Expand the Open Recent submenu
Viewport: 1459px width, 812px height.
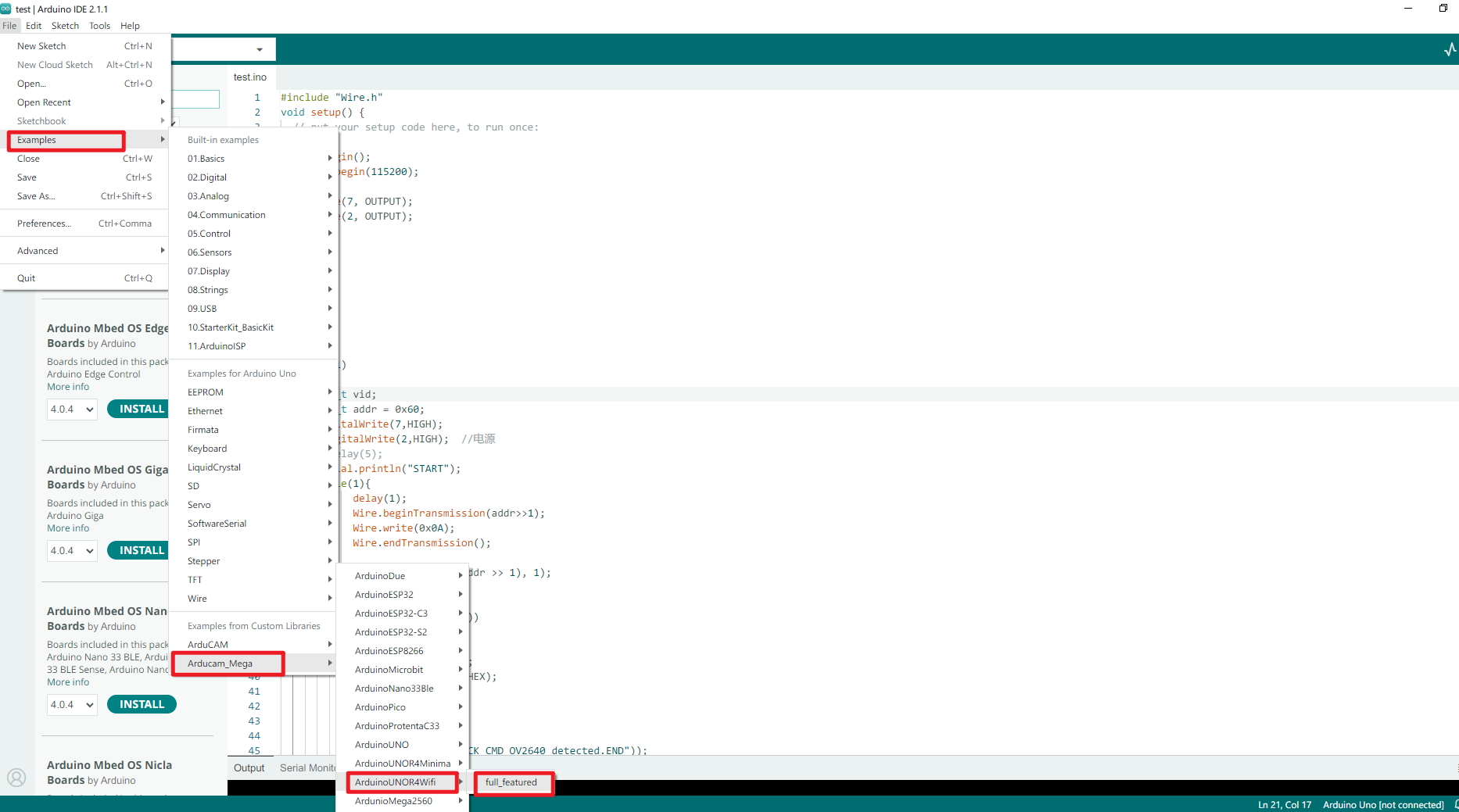(x=85, y=102)
